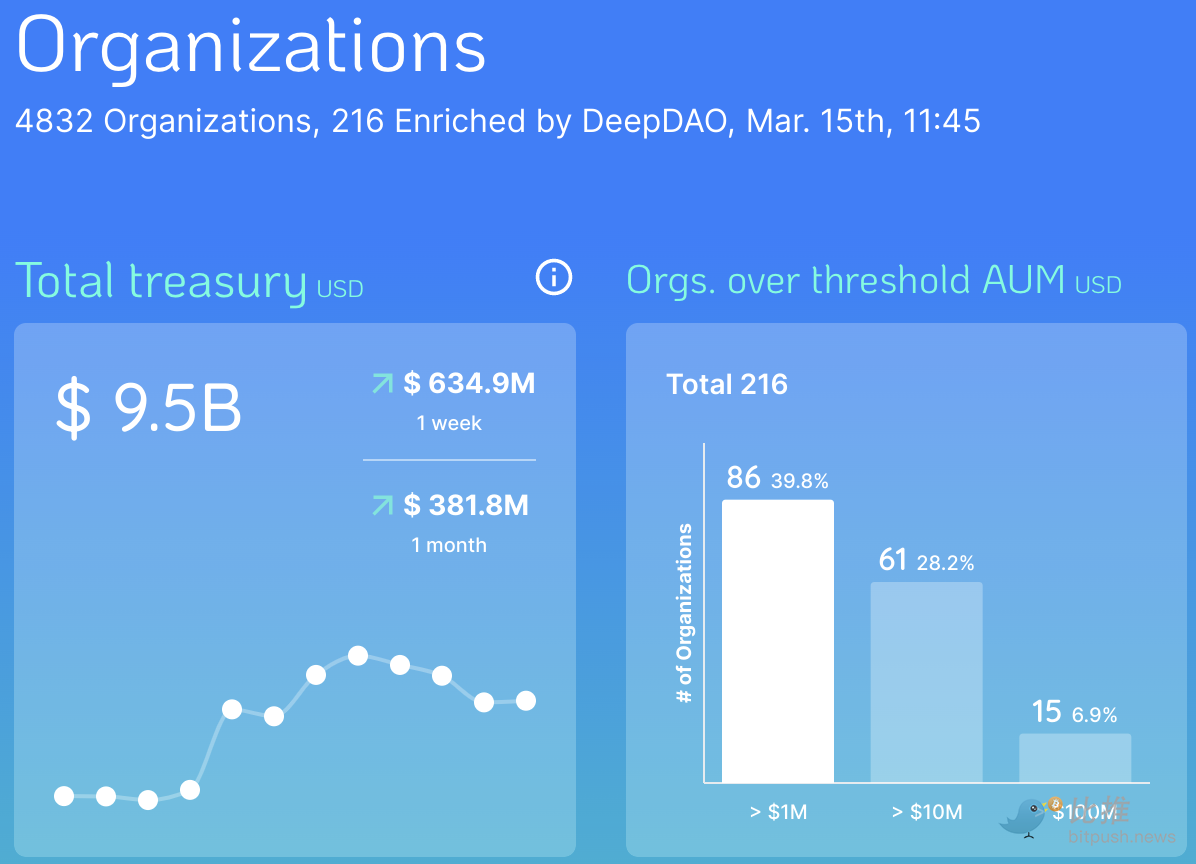The width and height of the screenshot is (1196, 864).
Task: Click the $ 9.5B total treasury value
Action: (147, 407)
